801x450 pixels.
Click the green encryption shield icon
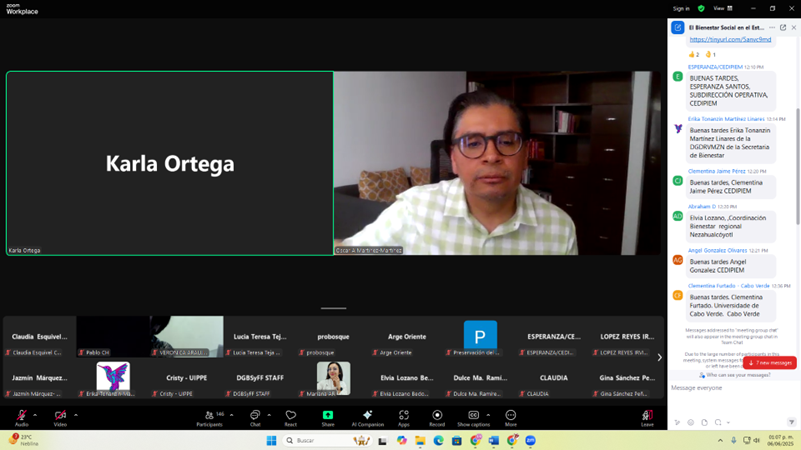coord(701,8)
